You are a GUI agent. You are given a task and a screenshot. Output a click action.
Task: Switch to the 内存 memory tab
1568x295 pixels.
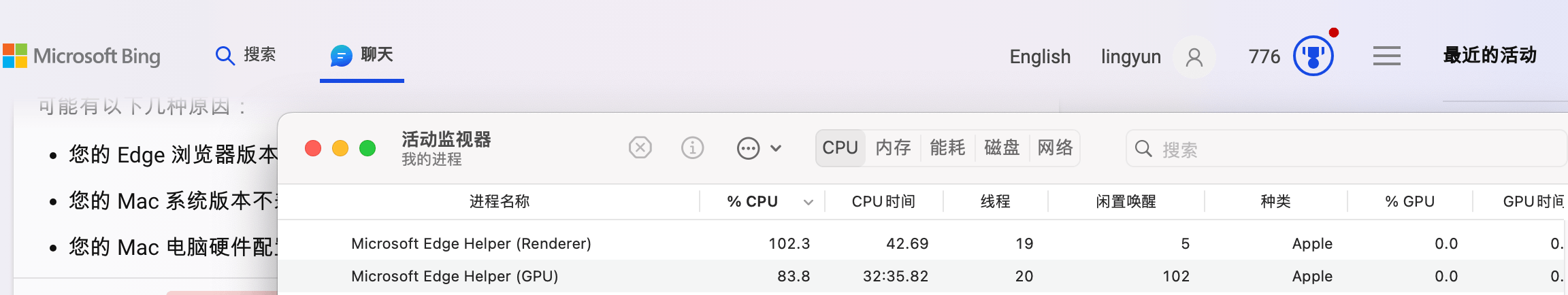point(893,147)
